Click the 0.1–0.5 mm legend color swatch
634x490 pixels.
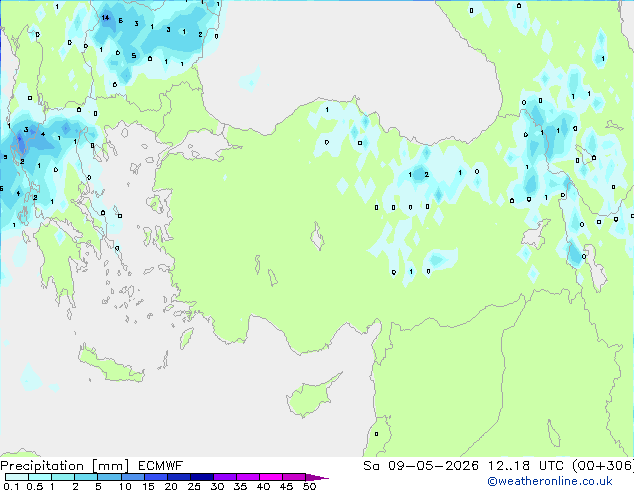pos(17,477)
